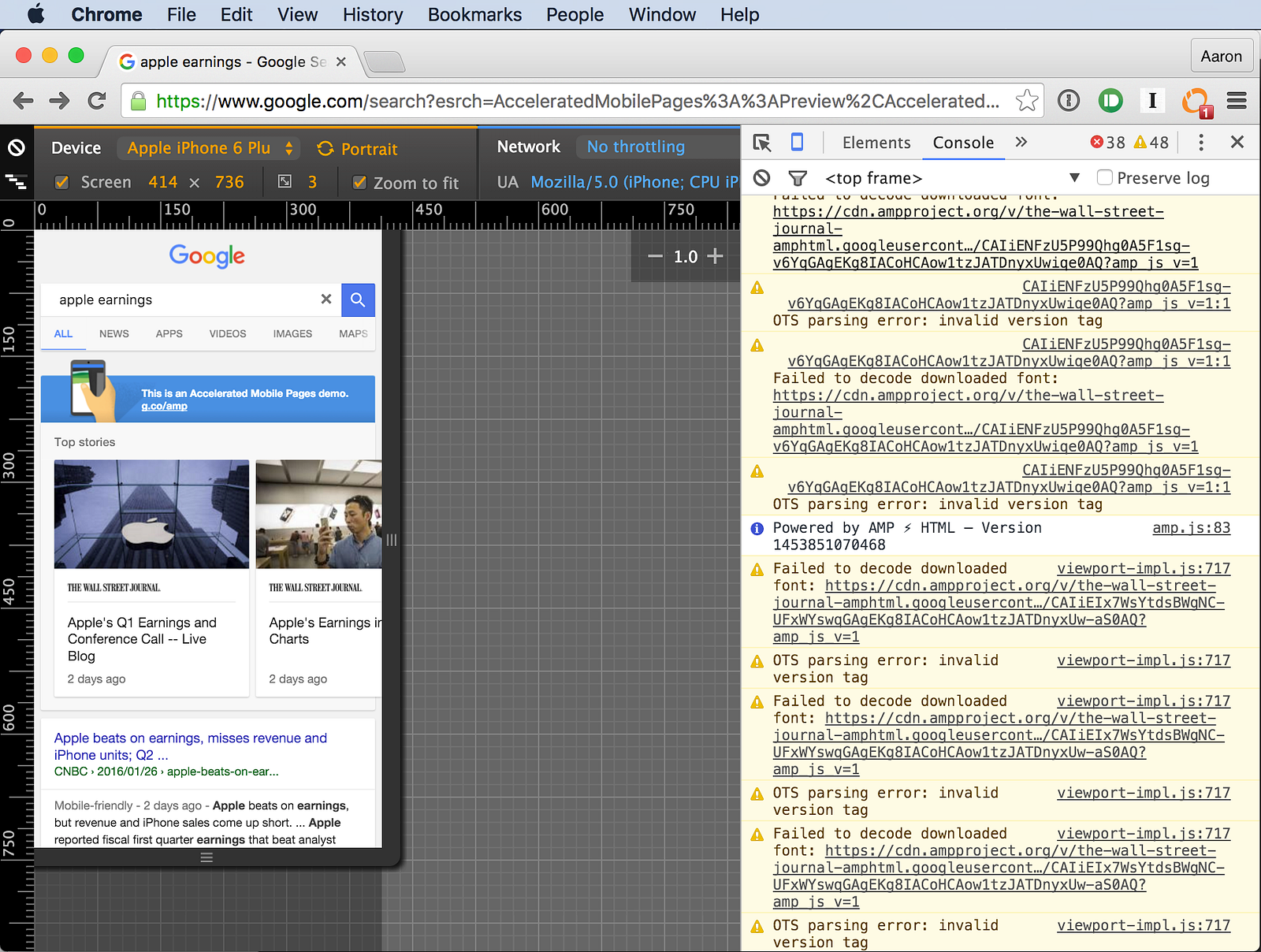Clear the search box with the X
1261x952 pixels.
326,299
